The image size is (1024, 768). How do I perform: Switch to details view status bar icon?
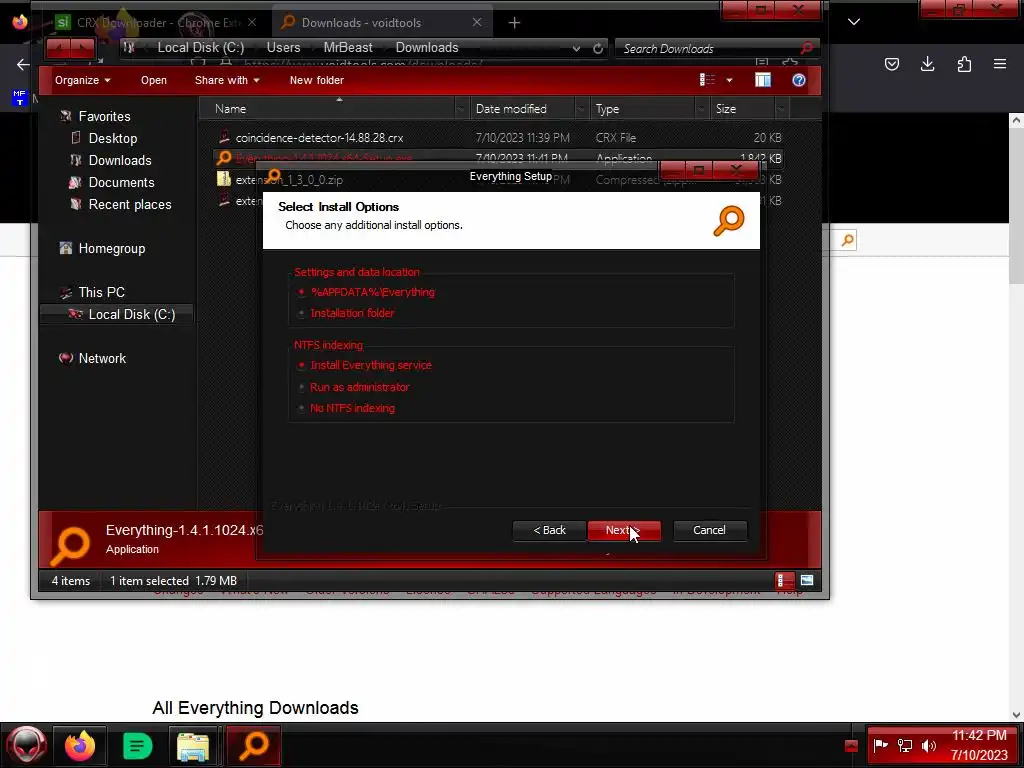(x=785, y=581)
